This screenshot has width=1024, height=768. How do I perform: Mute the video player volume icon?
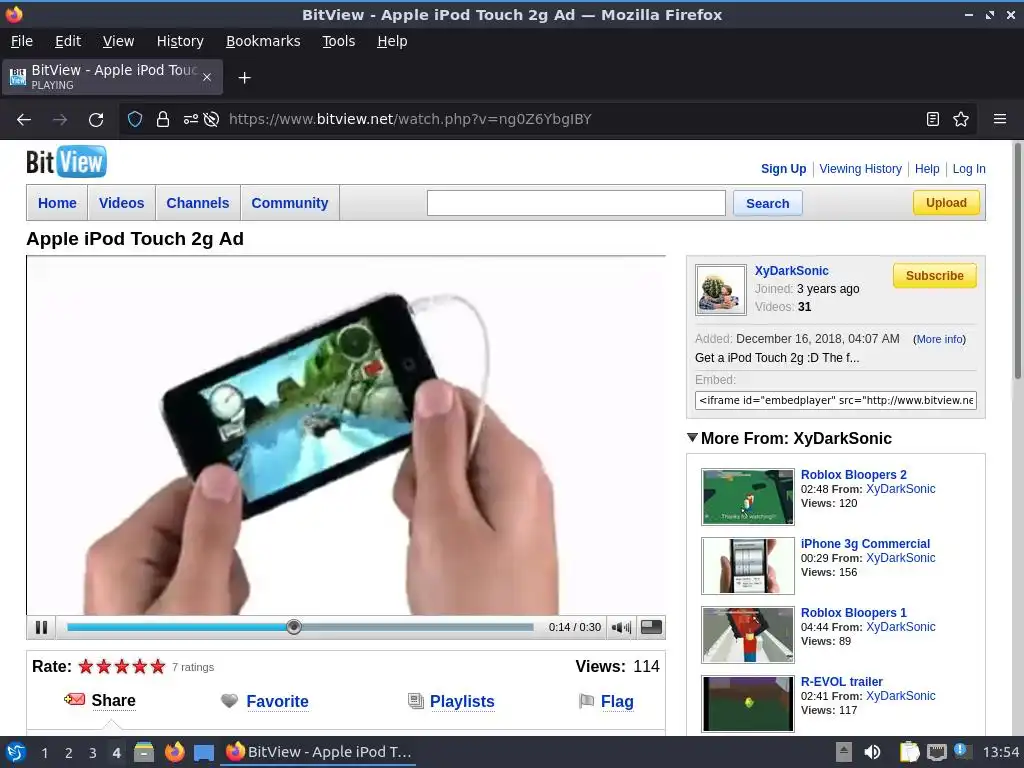point(620,628)
